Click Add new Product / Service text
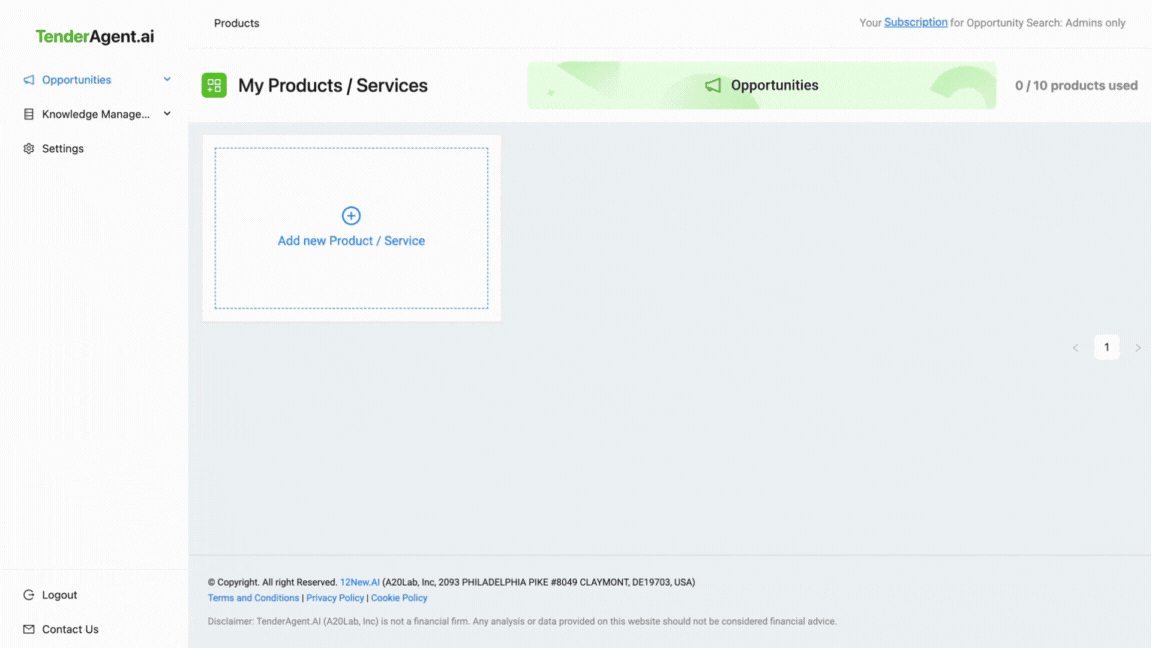Screen dimensions: 1152x648 tap(351, 241)
